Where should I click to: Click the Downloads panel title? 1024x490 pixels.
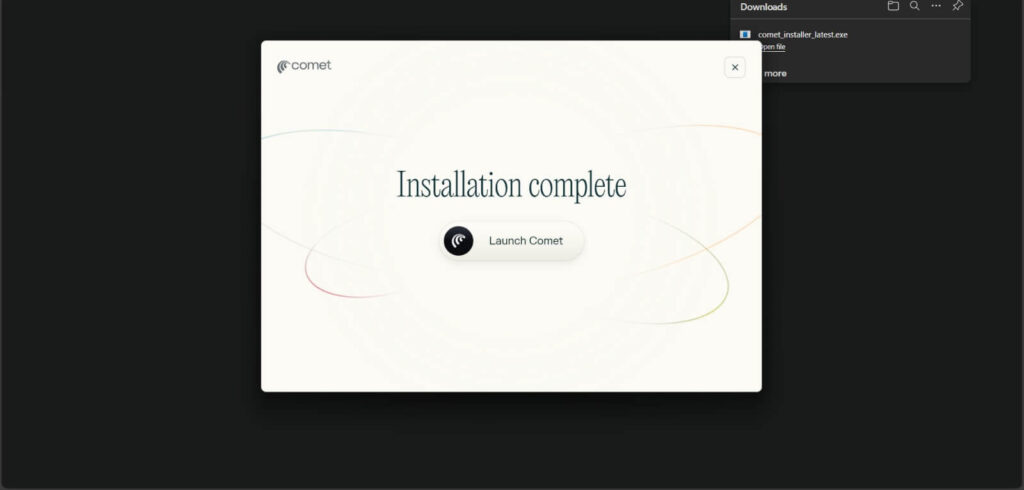763,7
